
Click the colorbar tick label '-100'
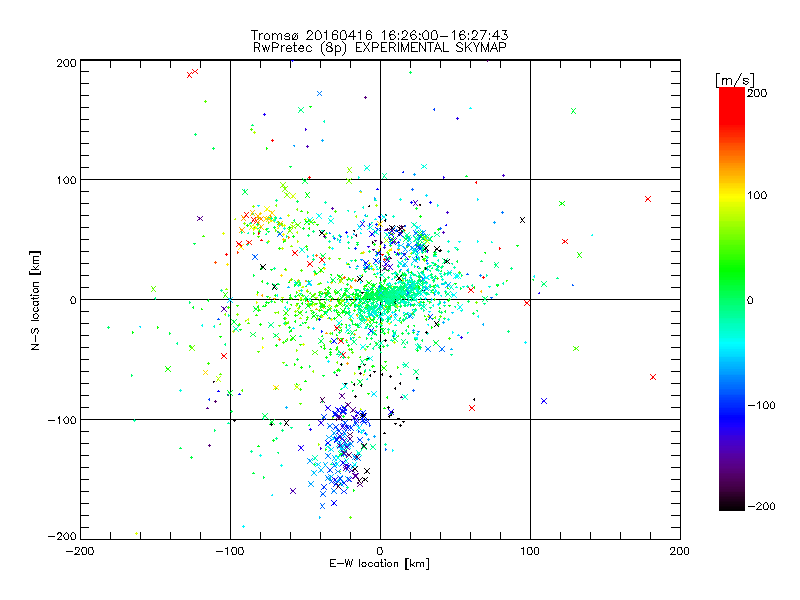761,405
